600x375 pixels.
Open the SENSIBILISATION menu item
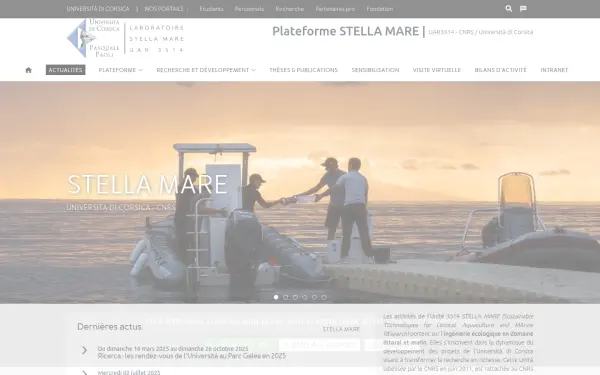click(375, 70)
